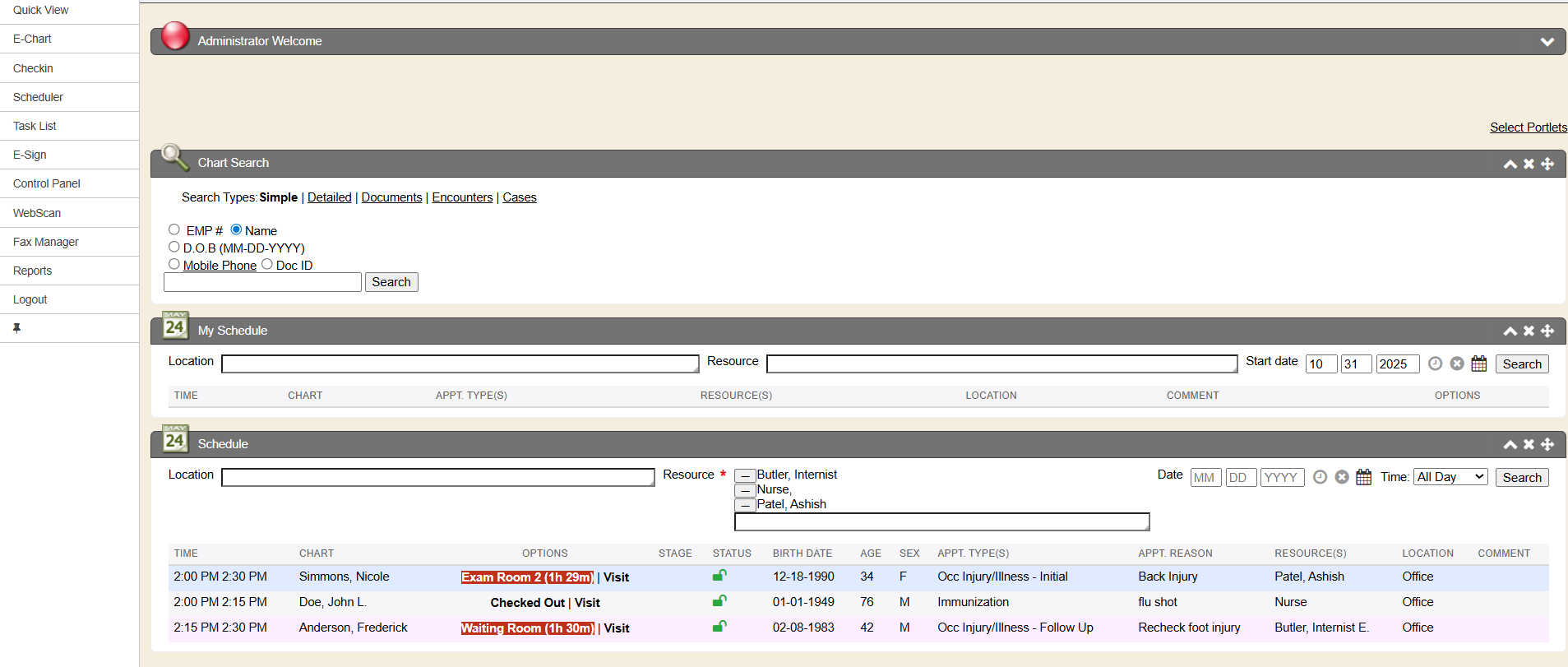Click green unlock status icon for Simmons, Nicole
This screenshot has width=1568, height=667.
(x=719, y=576)
